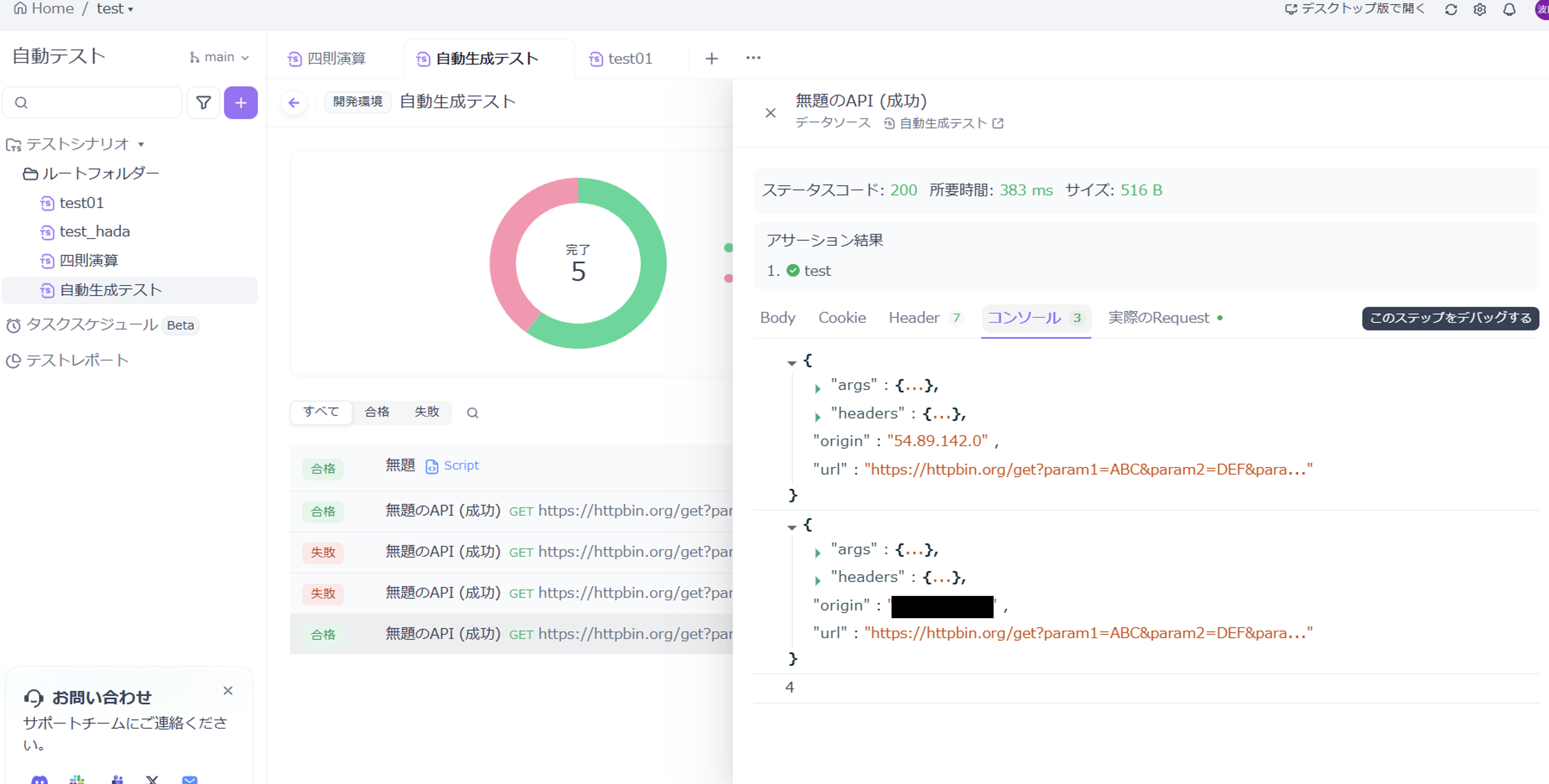Viewport: 1549px width, 784px height.
Task: Open external link icon next to 自動生成テスト
Action: click(x=997, y=123)
